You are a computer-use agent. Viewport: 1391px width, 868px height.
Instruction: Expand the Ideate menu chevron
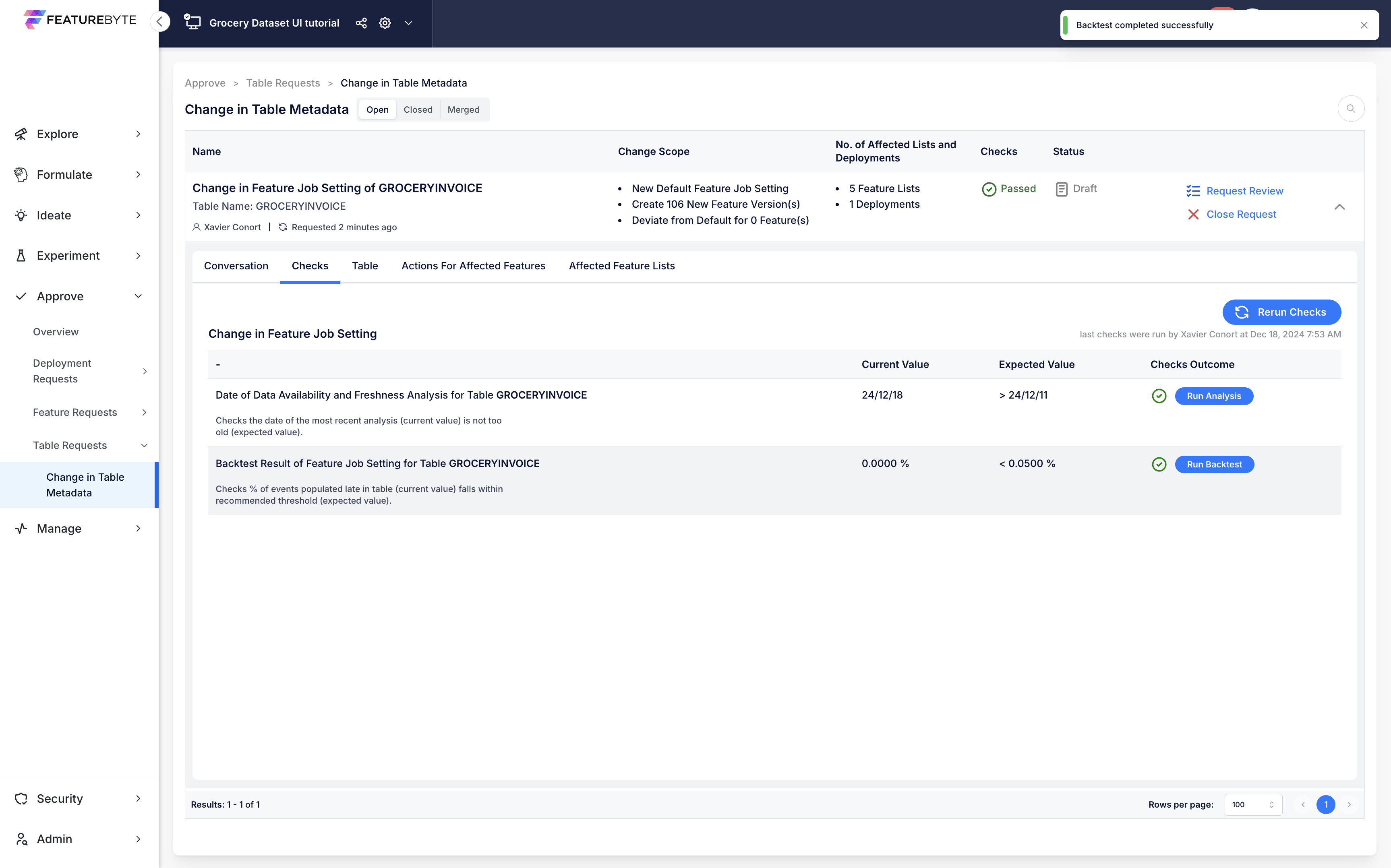139,215
